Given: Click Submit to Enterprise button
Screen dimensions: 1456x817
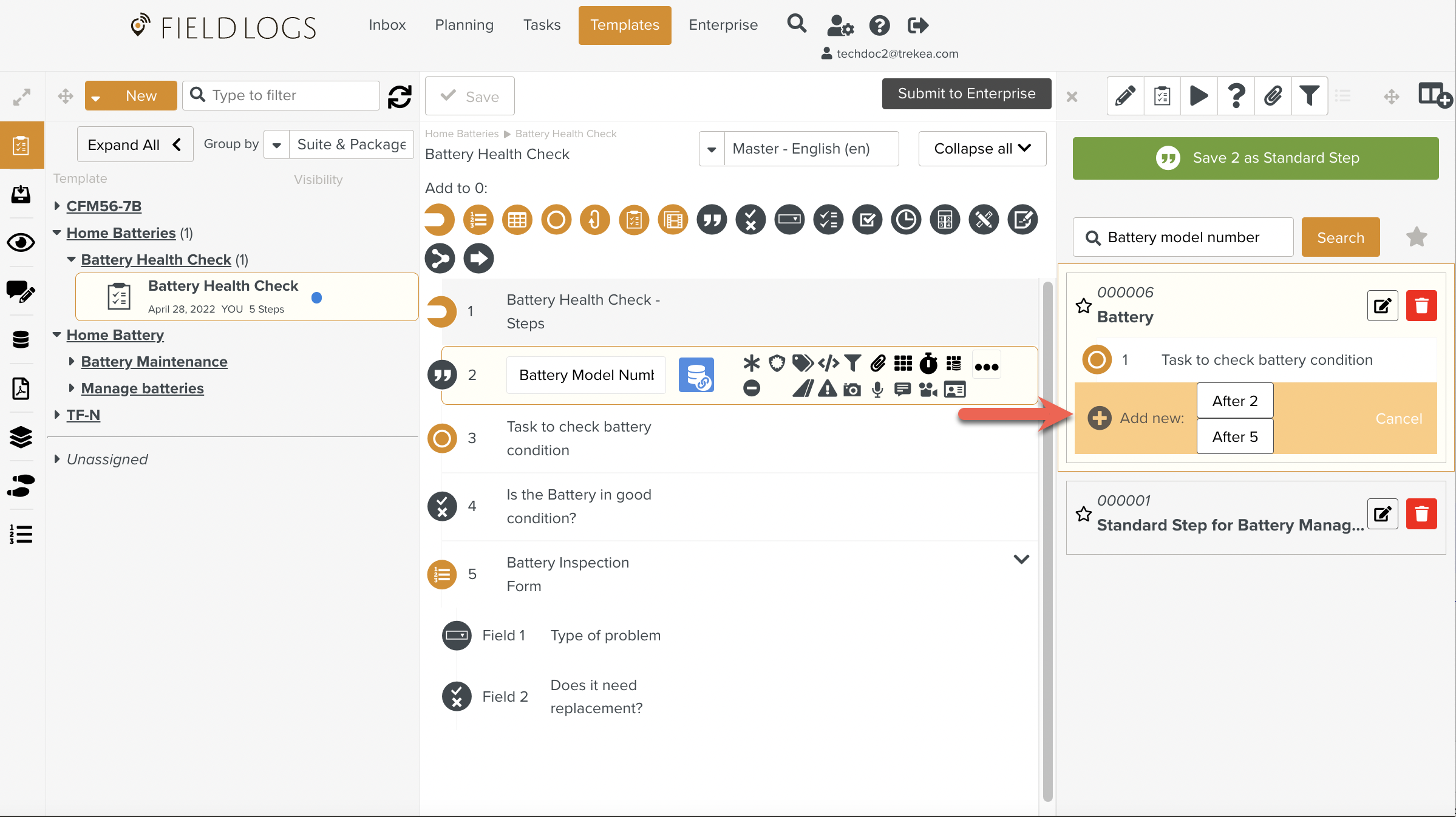Looking at the screenshot, I should pyautogui.click(x=966, y=93).
